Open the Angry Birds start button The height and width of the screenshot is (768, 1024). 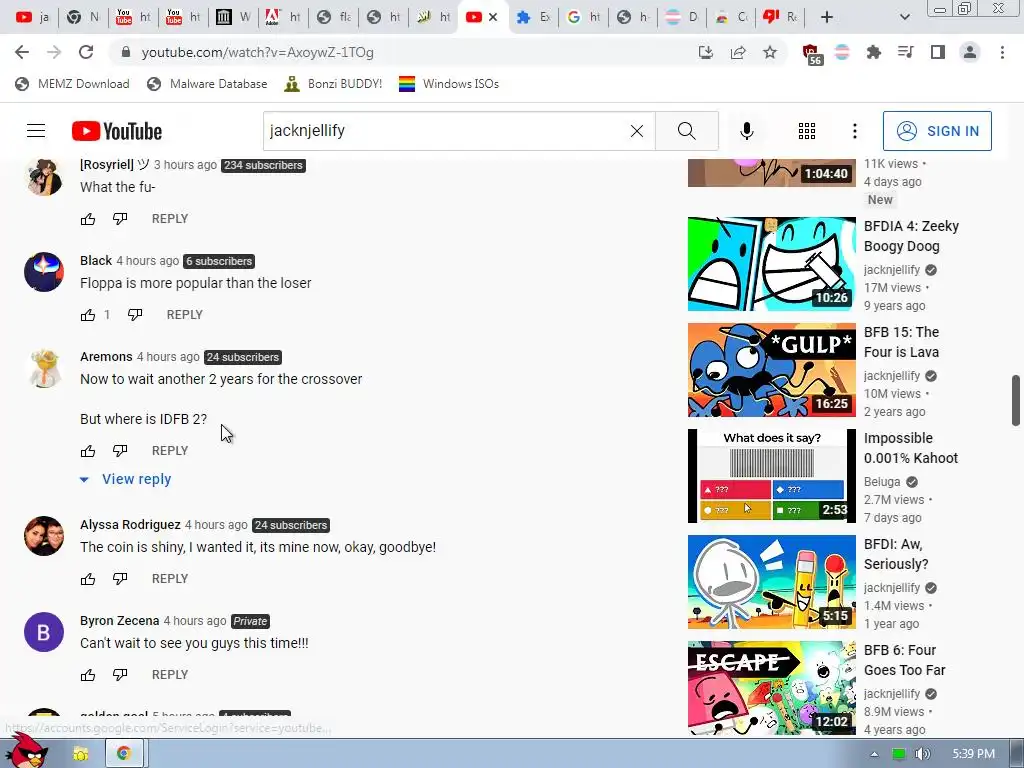coord(26,751)
